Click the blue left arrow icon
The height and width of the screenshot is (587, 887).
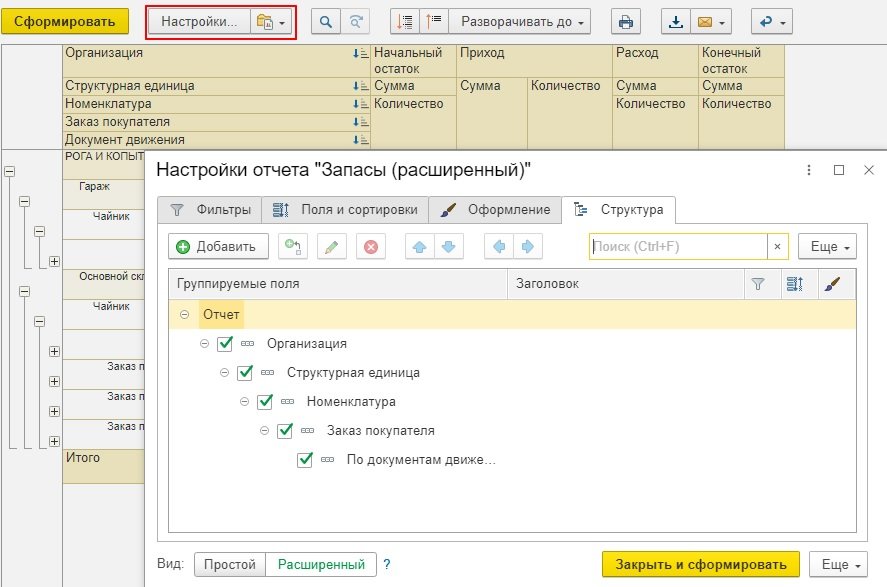pos(499,247)
